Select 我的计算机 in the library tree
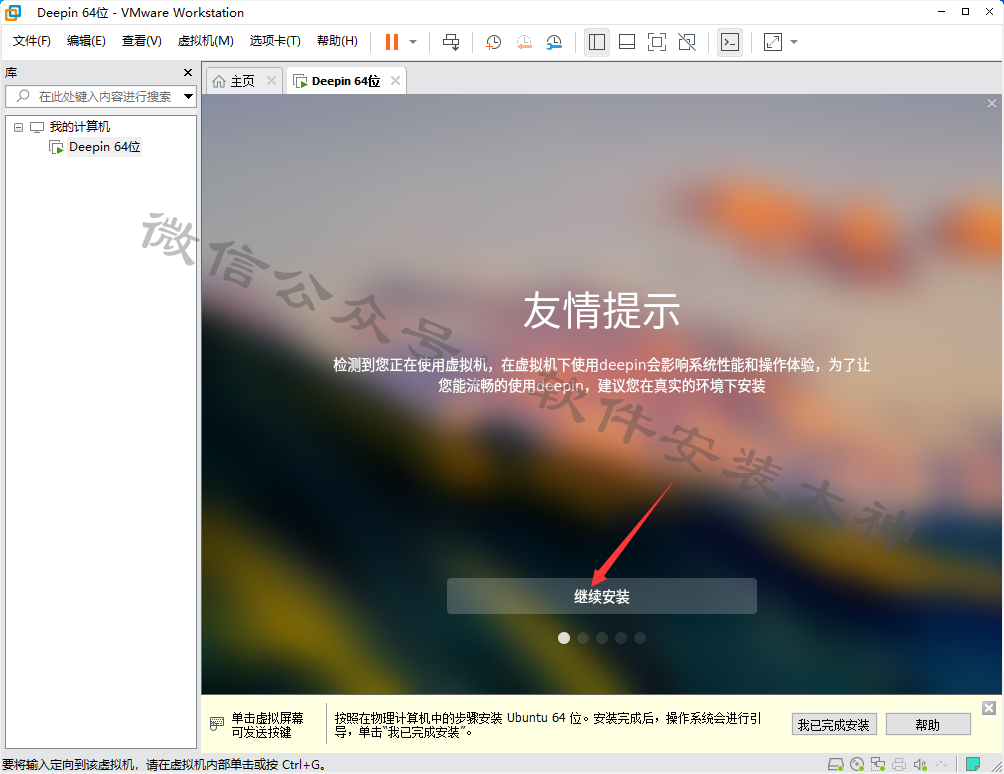1004x774 pixels. tap(79, 127)
